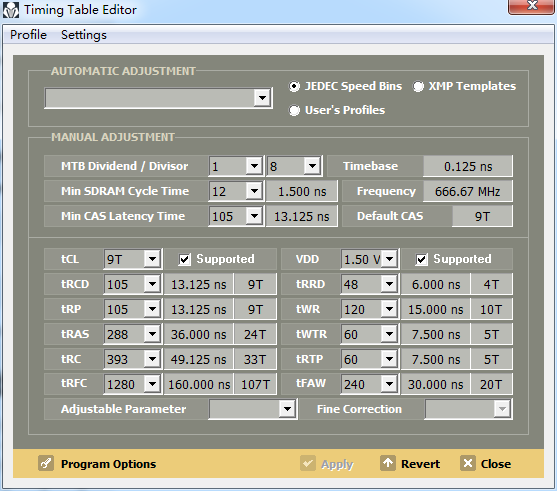Toggle VDD Supported checkbox
The image size is (557, 491).
click(422, 259)
